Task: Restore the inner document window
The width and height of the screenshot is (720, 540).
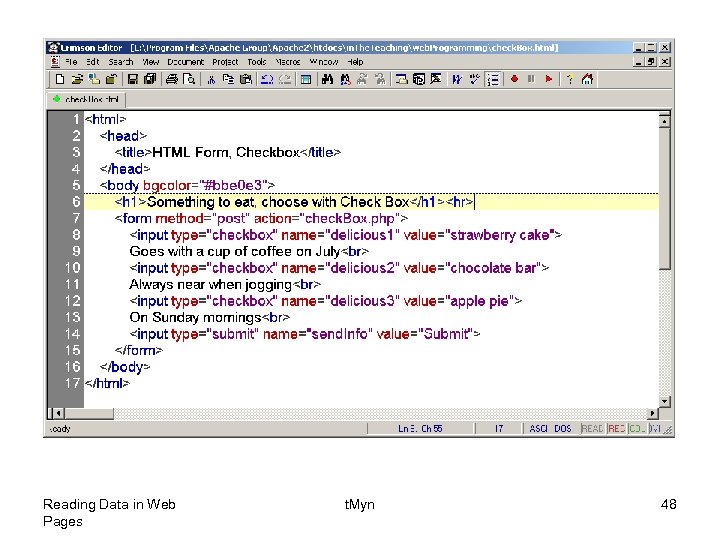Action: (651, 62)
